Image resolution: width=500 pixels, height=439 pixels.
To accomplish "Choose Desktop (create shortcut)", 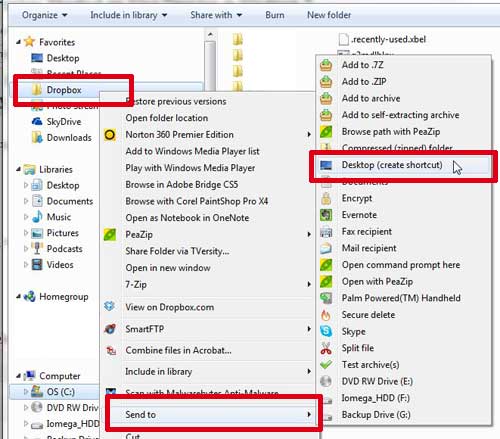I will point(403,165).
